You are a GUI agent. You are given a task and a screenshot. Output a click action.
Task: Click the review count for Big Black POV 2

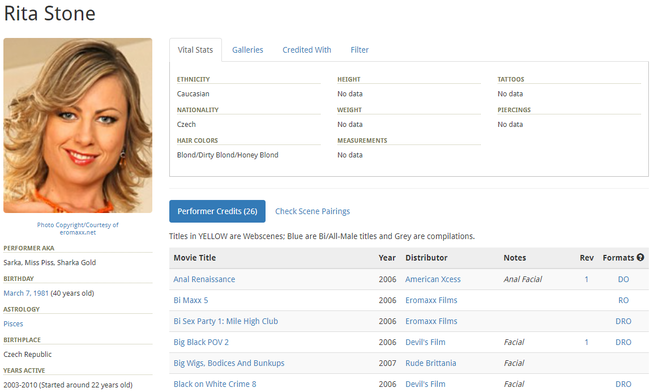(586, 342)
